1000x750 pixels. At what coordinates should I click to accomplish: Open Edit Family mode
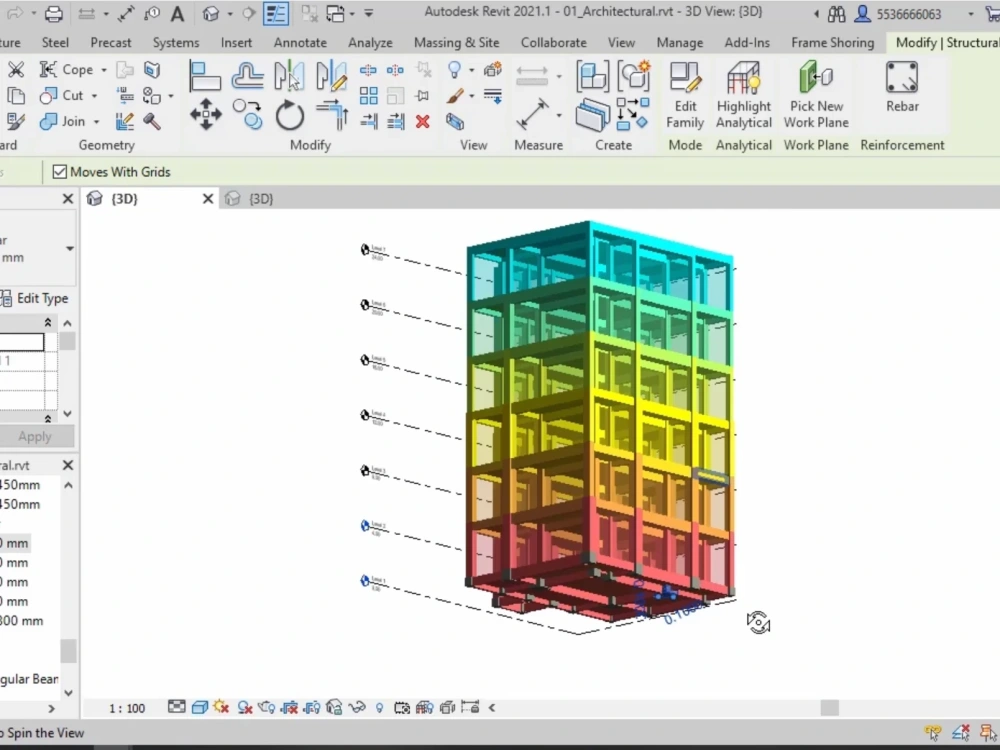click(x=685, y=95)
